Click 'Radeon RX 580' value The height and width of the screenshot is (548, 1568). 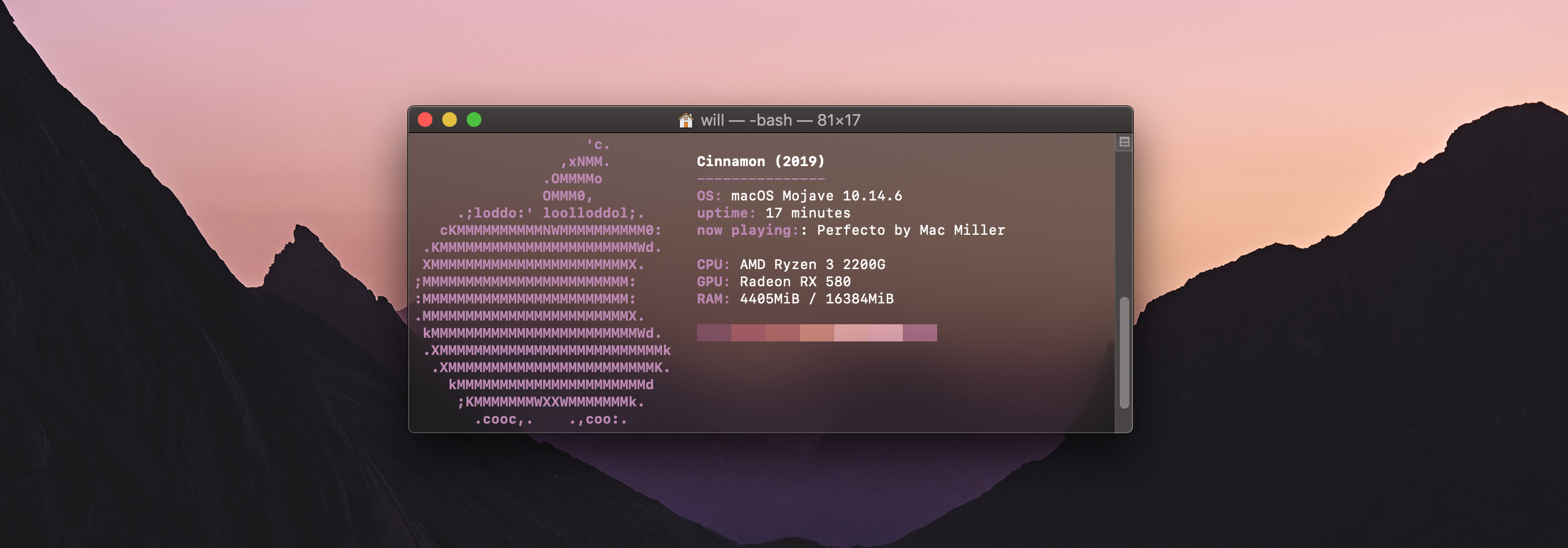point(795,281)
